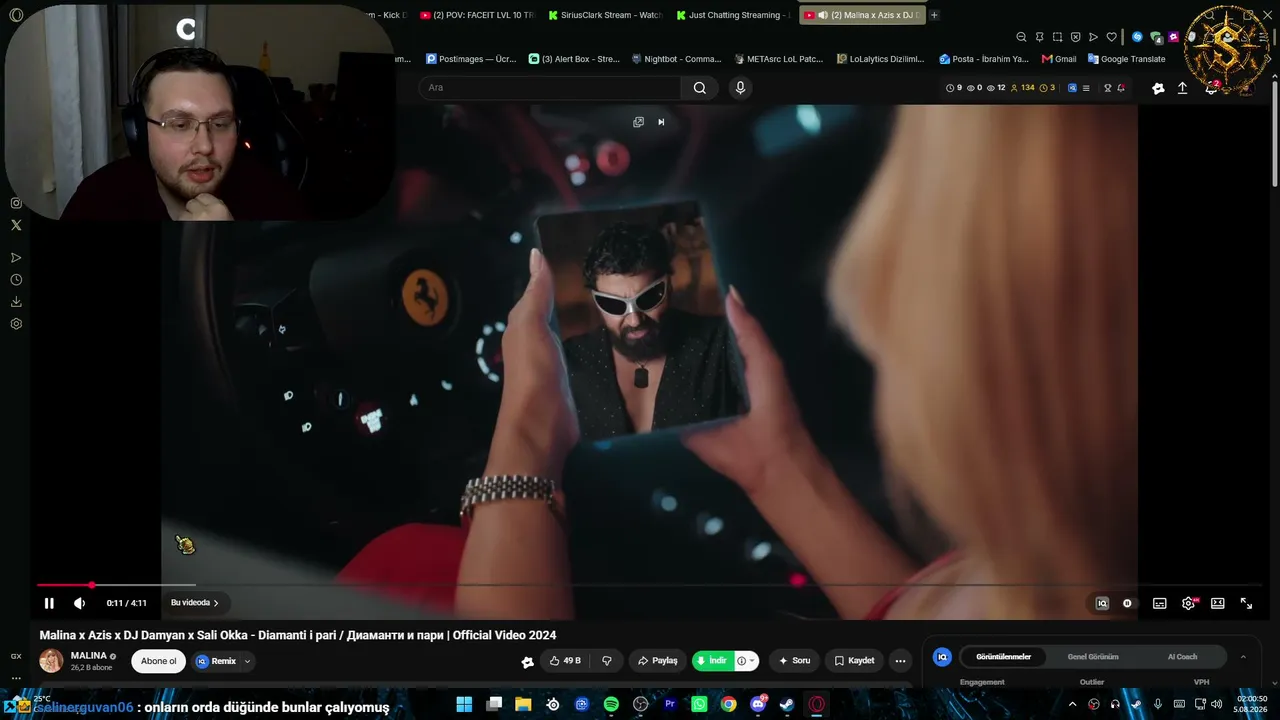The height and width of the screenshot is (720, 1280).
Task: Subscribe with the 'Abone ol' button
Action: pos(159,661)
